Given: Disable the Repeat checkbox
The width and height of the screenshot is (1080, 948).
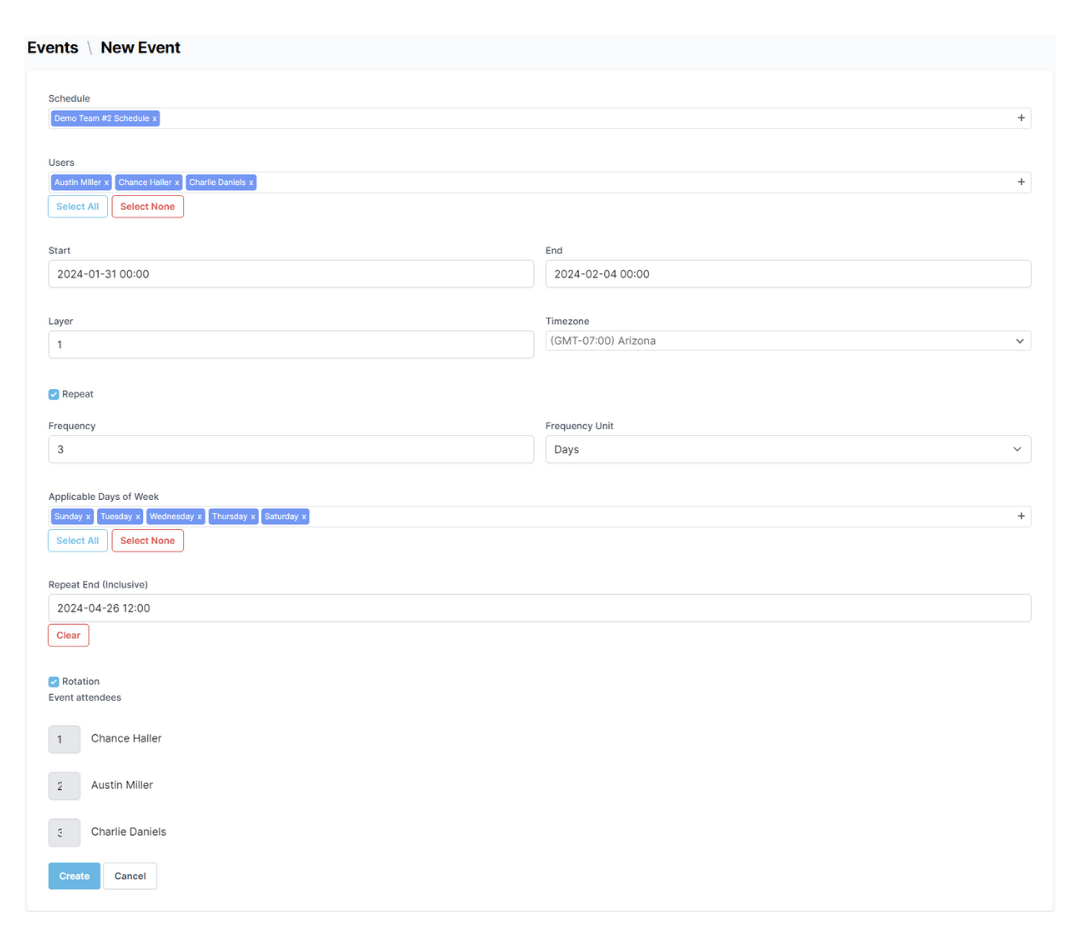Looking at the screenshot, I should tap(53, 394).
